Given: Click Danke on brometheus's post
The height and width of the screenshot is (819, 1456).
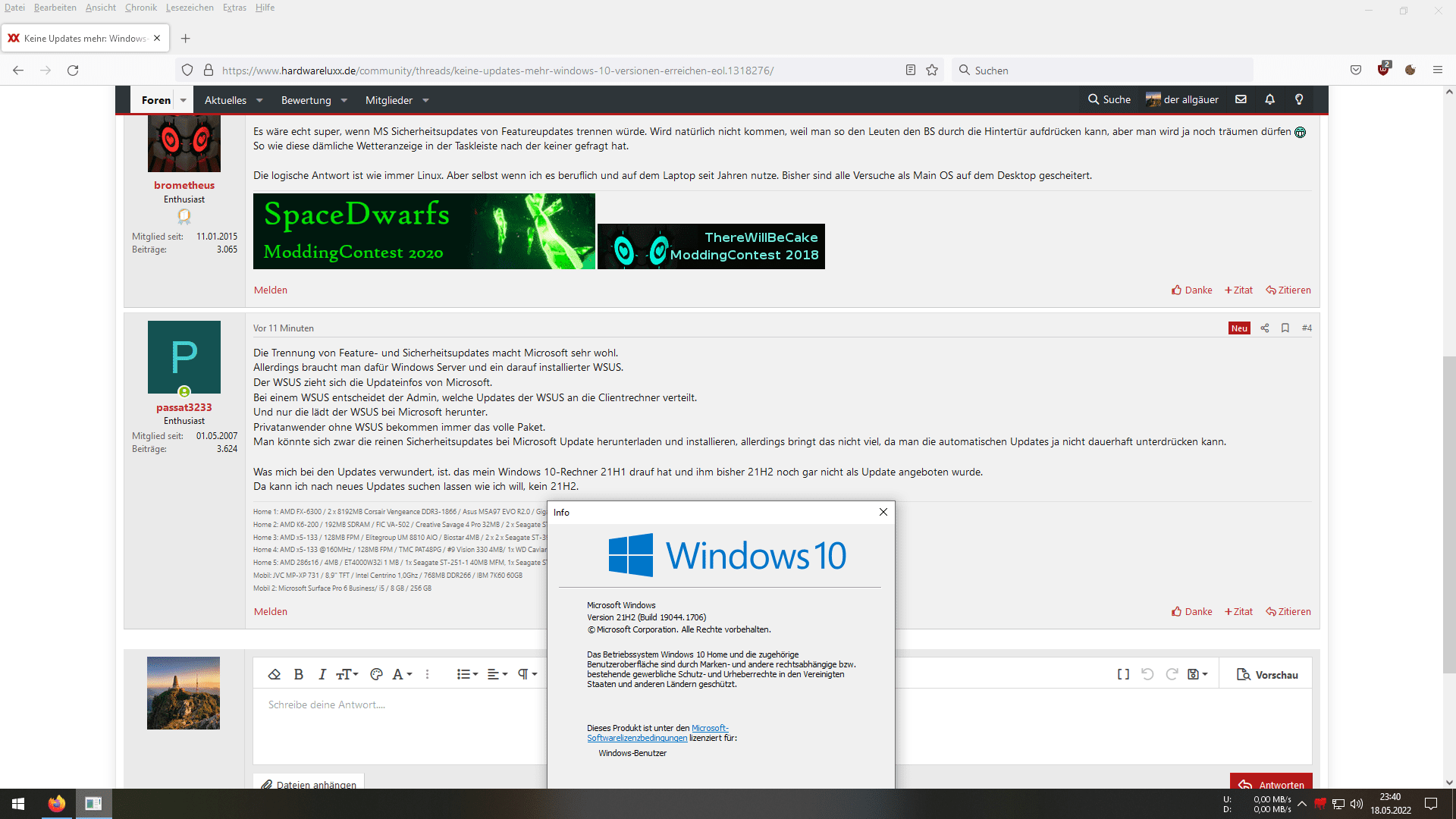Looking at the screenshot, I should [1192, 290].
